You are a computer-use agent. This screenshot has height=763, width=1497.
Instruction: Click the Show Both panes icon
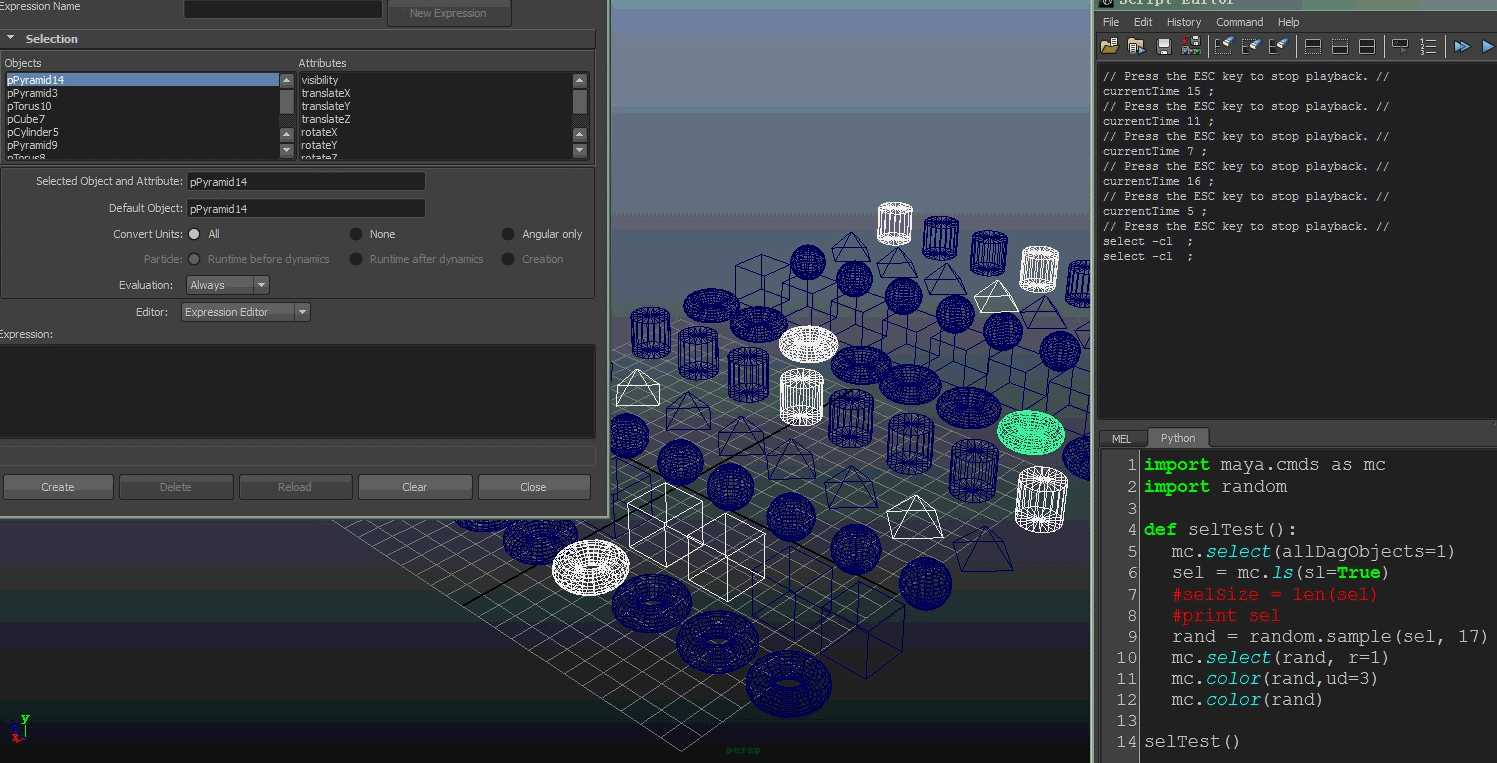(x=1367, y=46)
